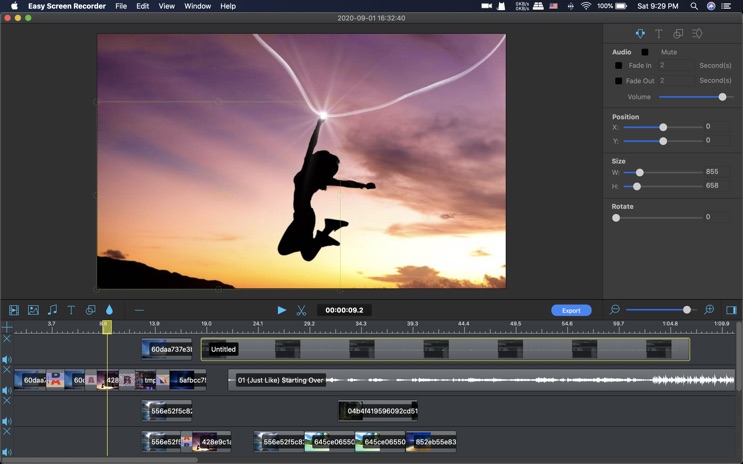Click the minus line icon in timeline toolbar

[139, 310]
